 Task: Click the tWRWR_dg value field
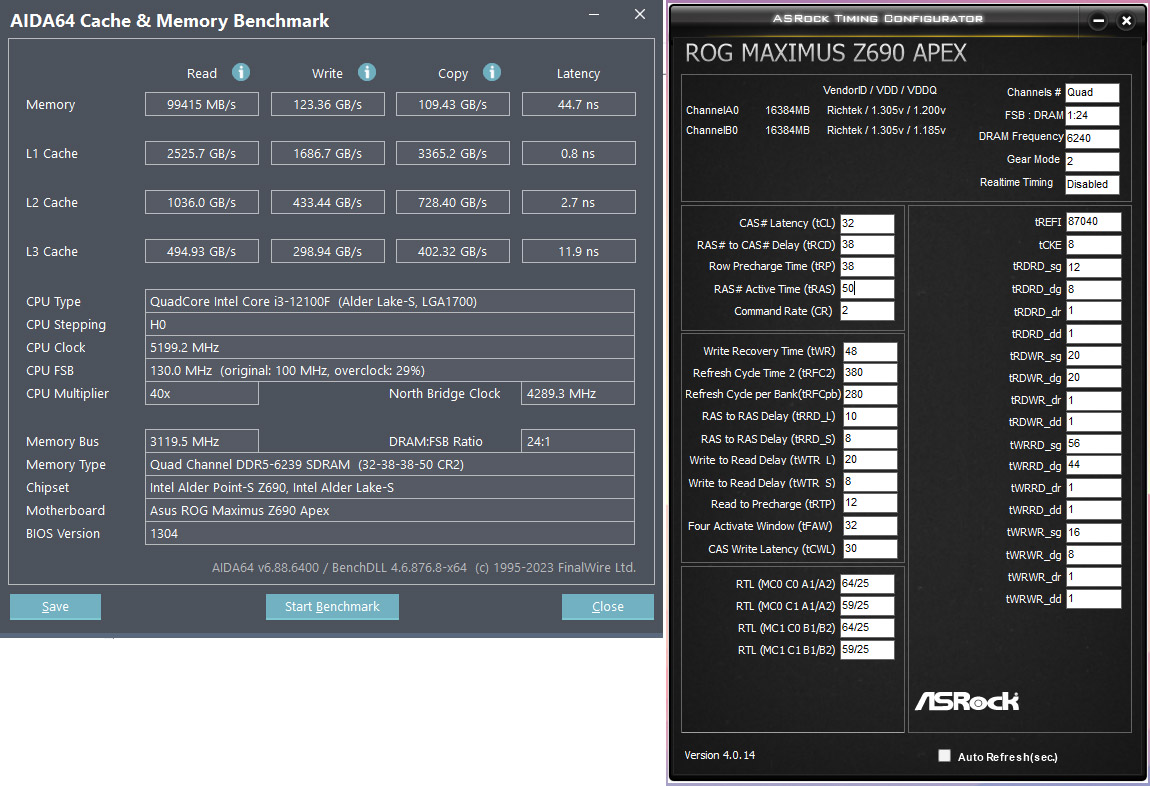[x=1094, y=554]
